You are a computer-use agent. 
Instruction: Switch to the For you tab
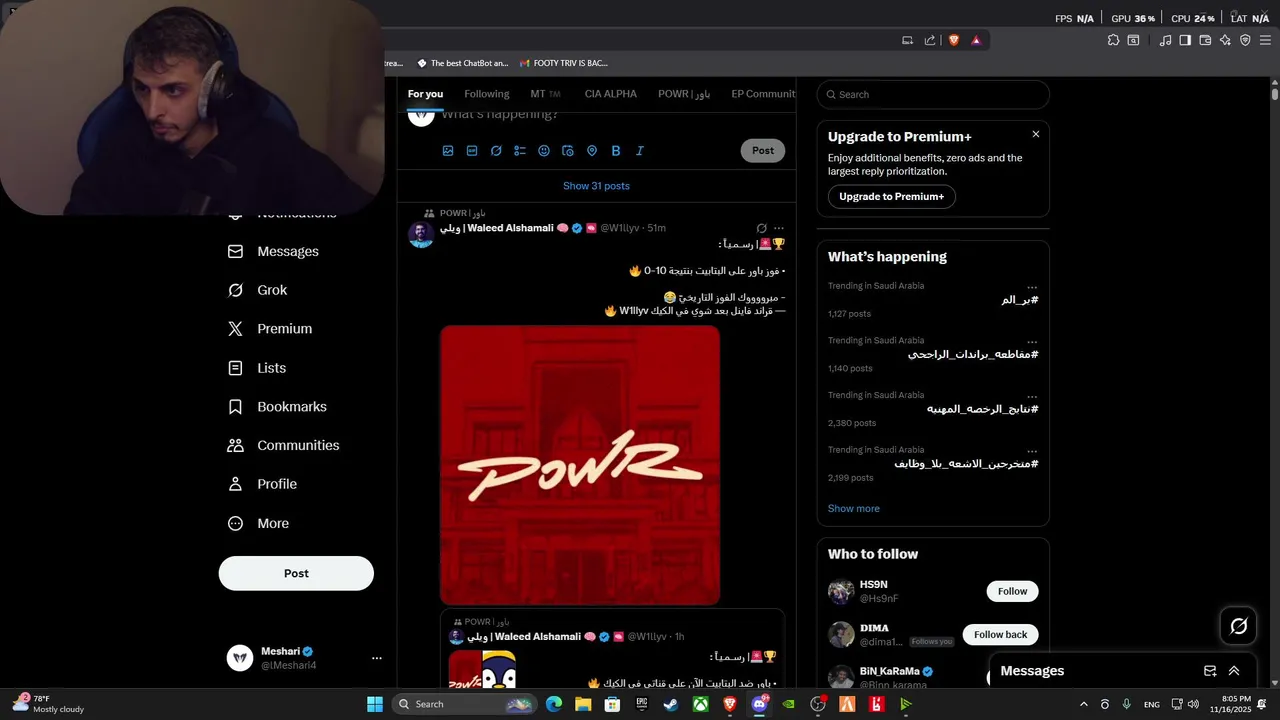[x=425, y=94]
